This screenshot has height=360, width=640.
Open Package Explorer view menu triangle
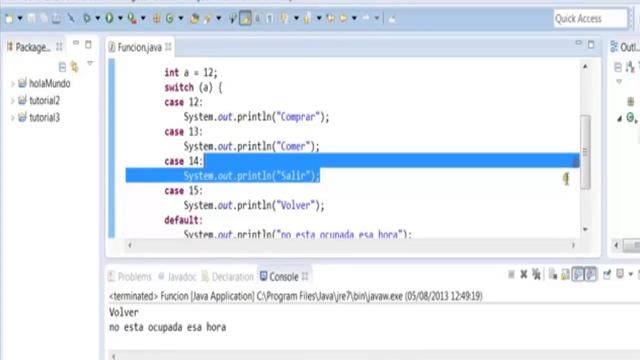[x=90, y=63]
